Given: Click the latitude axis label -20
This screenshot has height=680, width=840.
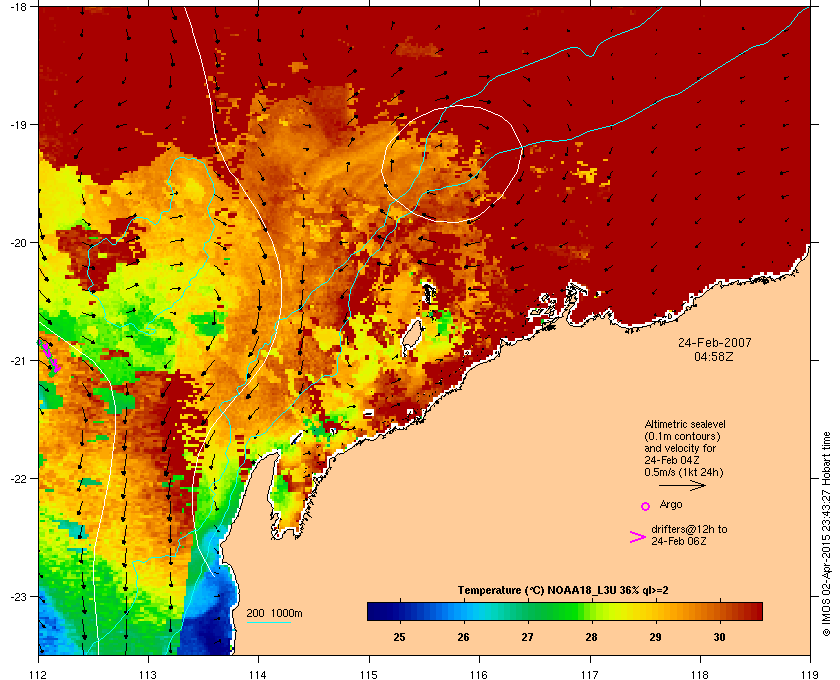Looking at the screenshot, I should tap(19, 242).
